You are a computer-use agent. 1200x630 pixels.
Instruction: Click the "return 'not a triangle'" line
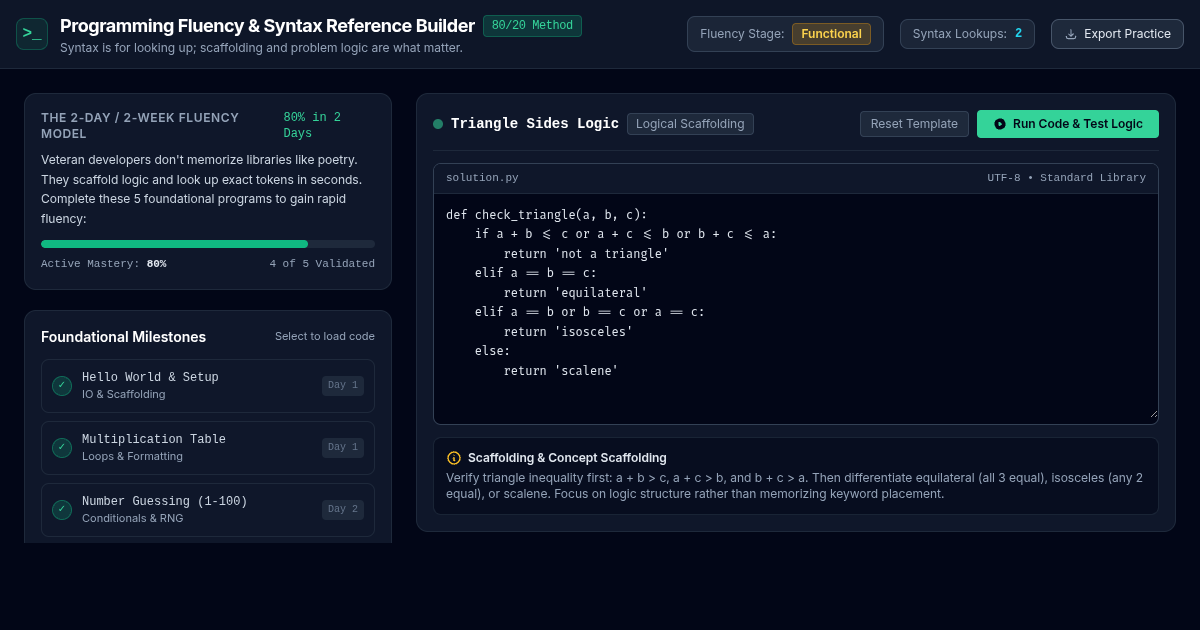(x=586, y=254)
